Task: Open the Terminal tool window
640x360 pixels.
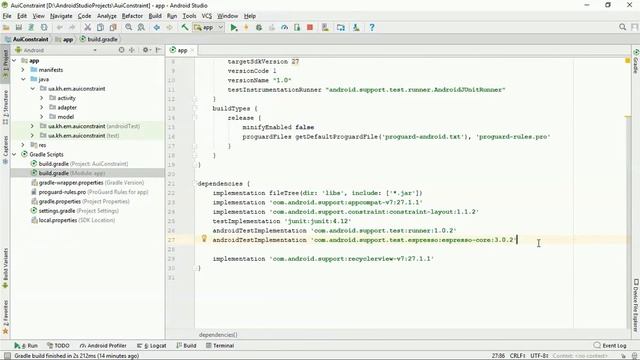Action: 220,345
